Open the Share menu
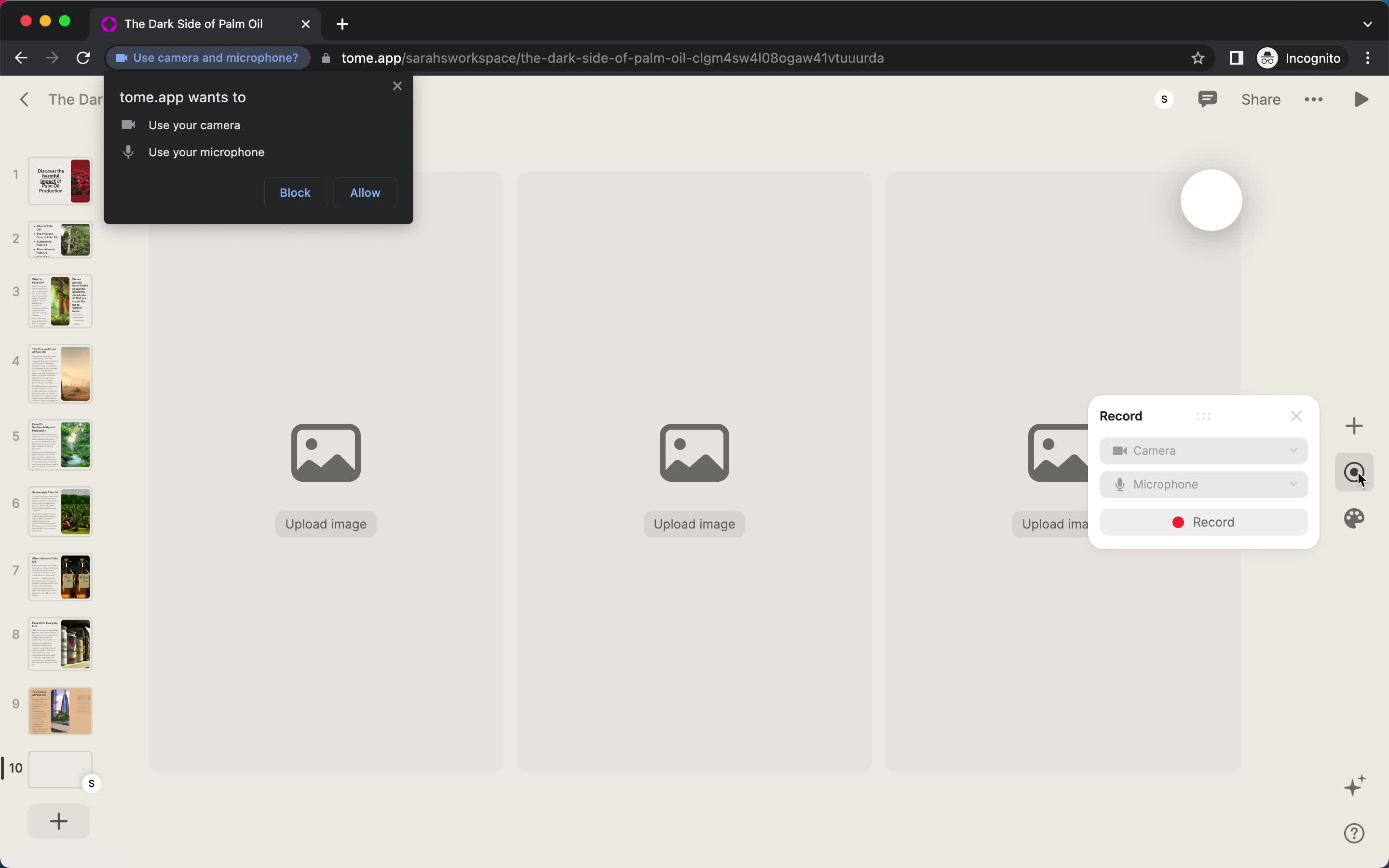 [1260, 99]
